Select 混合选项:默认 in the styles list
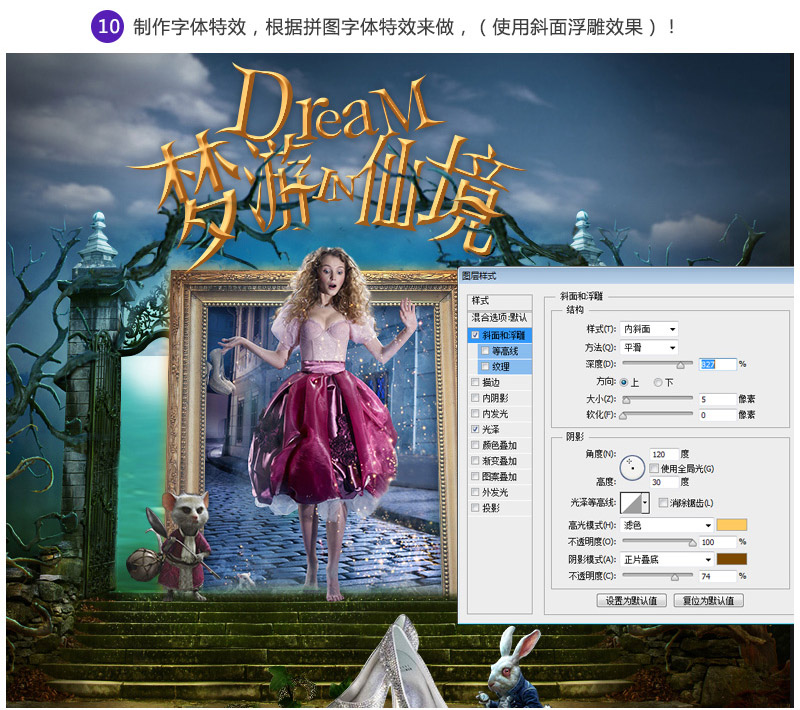 [x=500, y=318]
